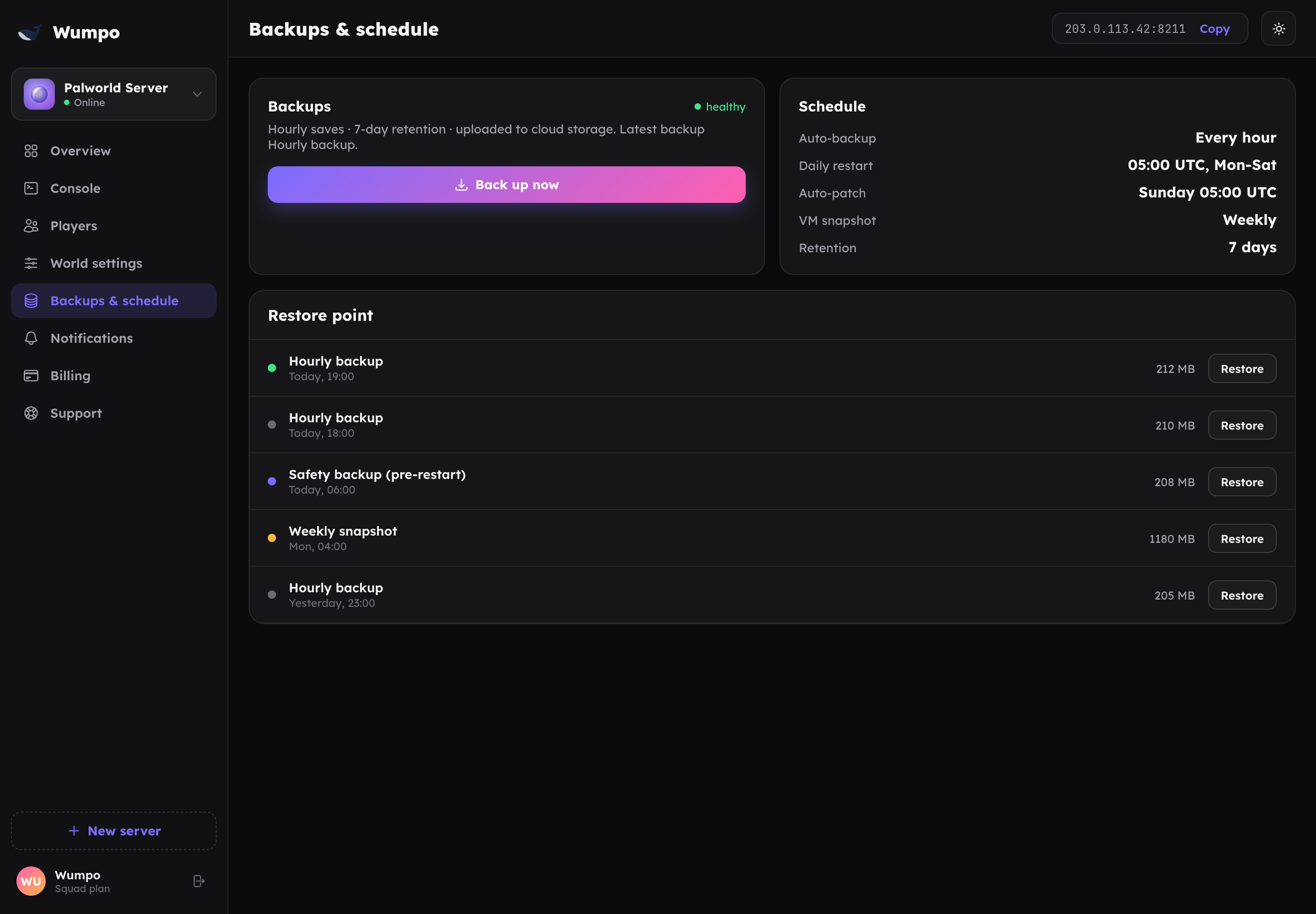
Task: Click gray dot of Yesterday 23:00 backup
Action: (x=272, y=595)
